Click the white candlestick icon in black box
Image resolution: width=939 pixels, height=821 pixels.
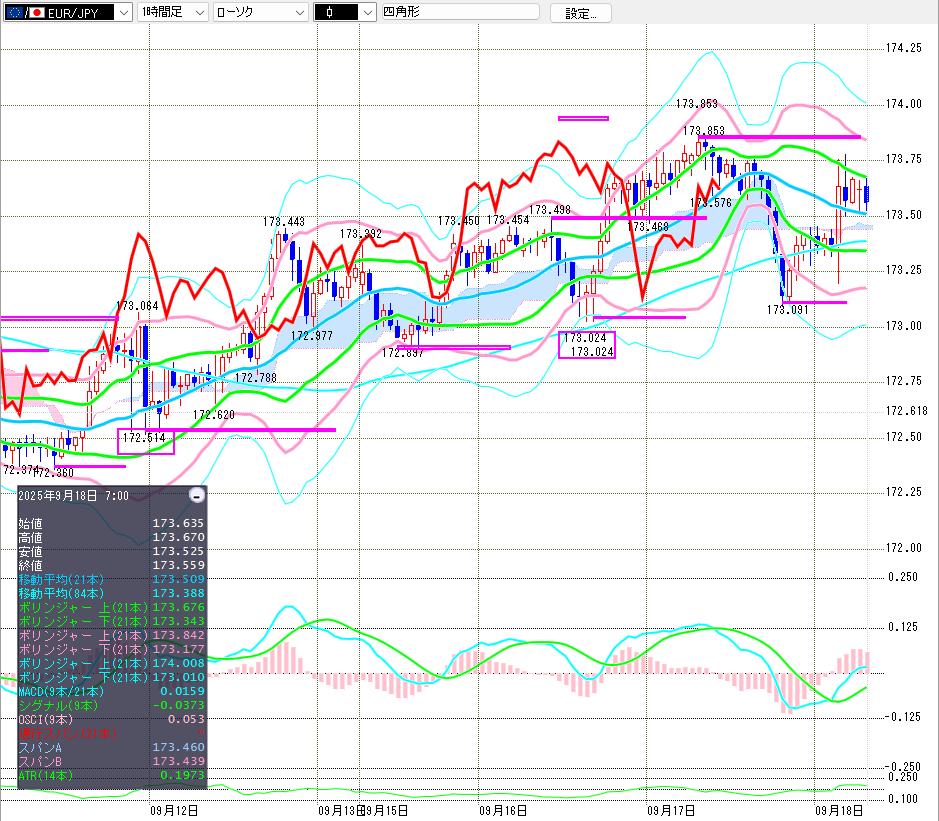coord(328,12)
